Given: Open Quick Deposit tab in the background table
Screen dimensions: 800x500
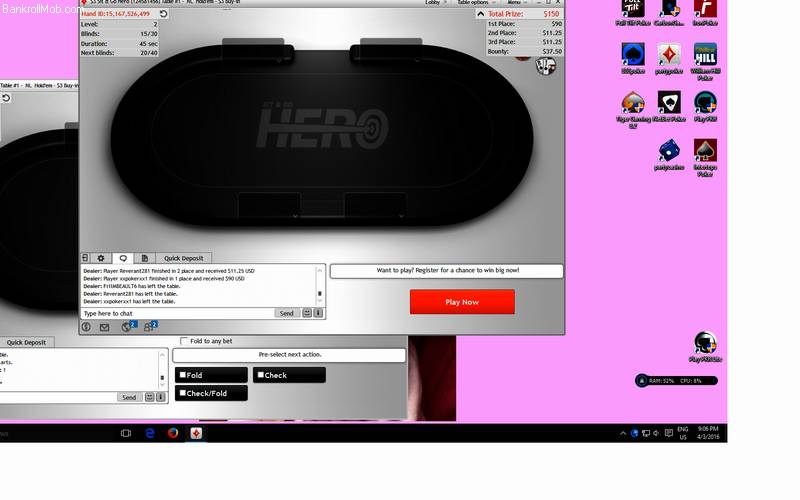Looking at the screenshot, I should (x=26, y=342).
